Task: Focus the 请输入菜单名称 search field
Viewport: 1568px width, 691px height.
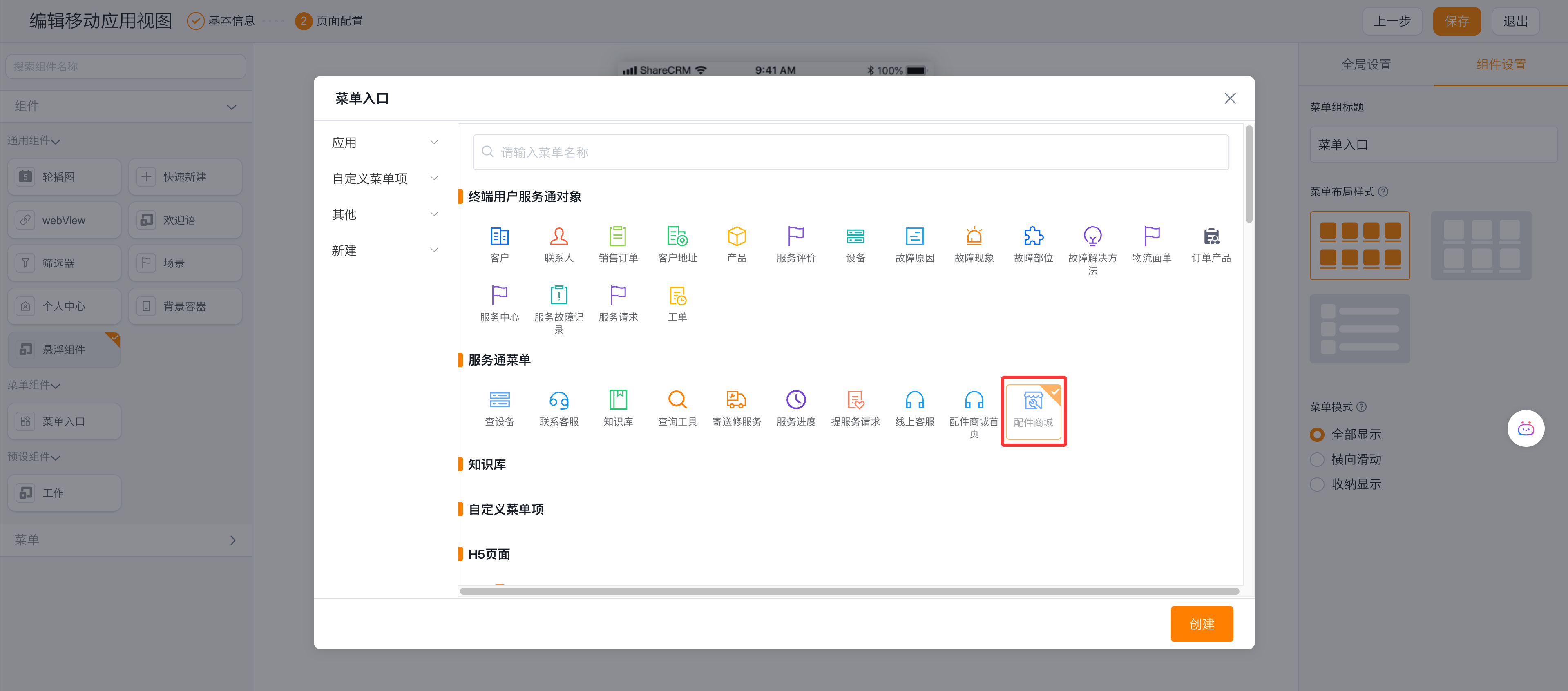Action: point(850,152)
